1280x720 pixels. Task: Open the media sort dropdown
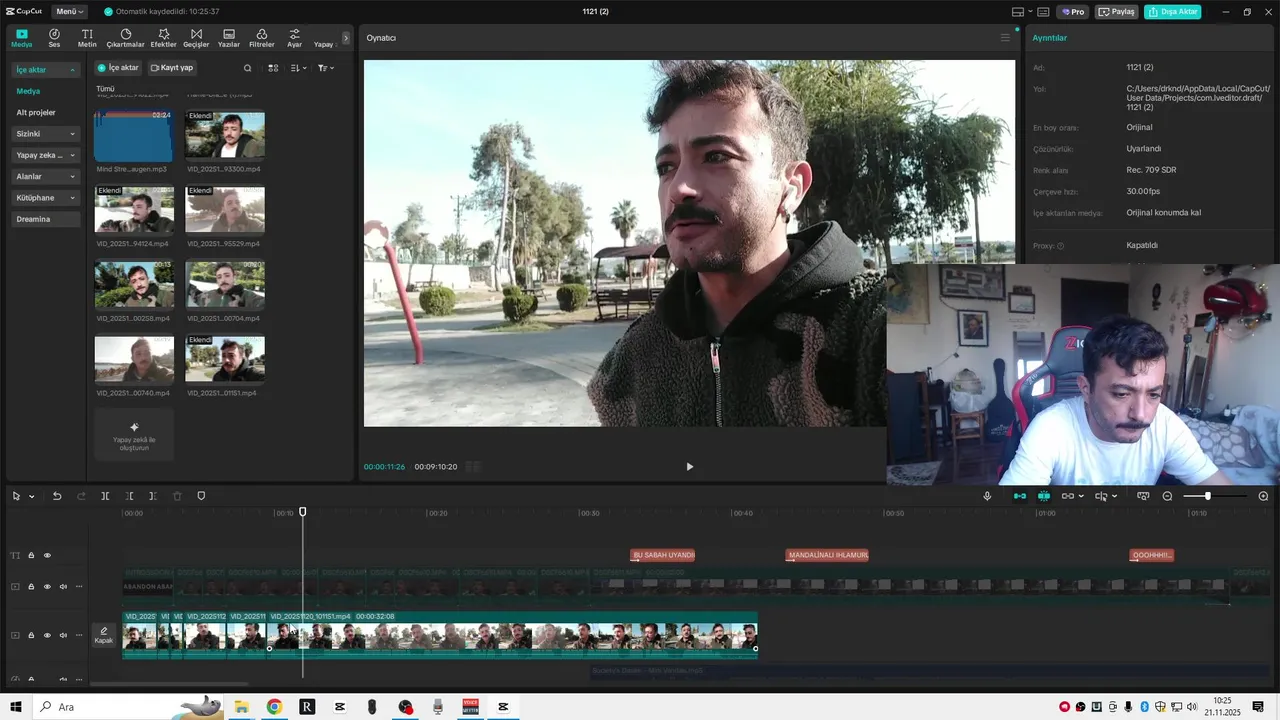click(x=299, y=68)
